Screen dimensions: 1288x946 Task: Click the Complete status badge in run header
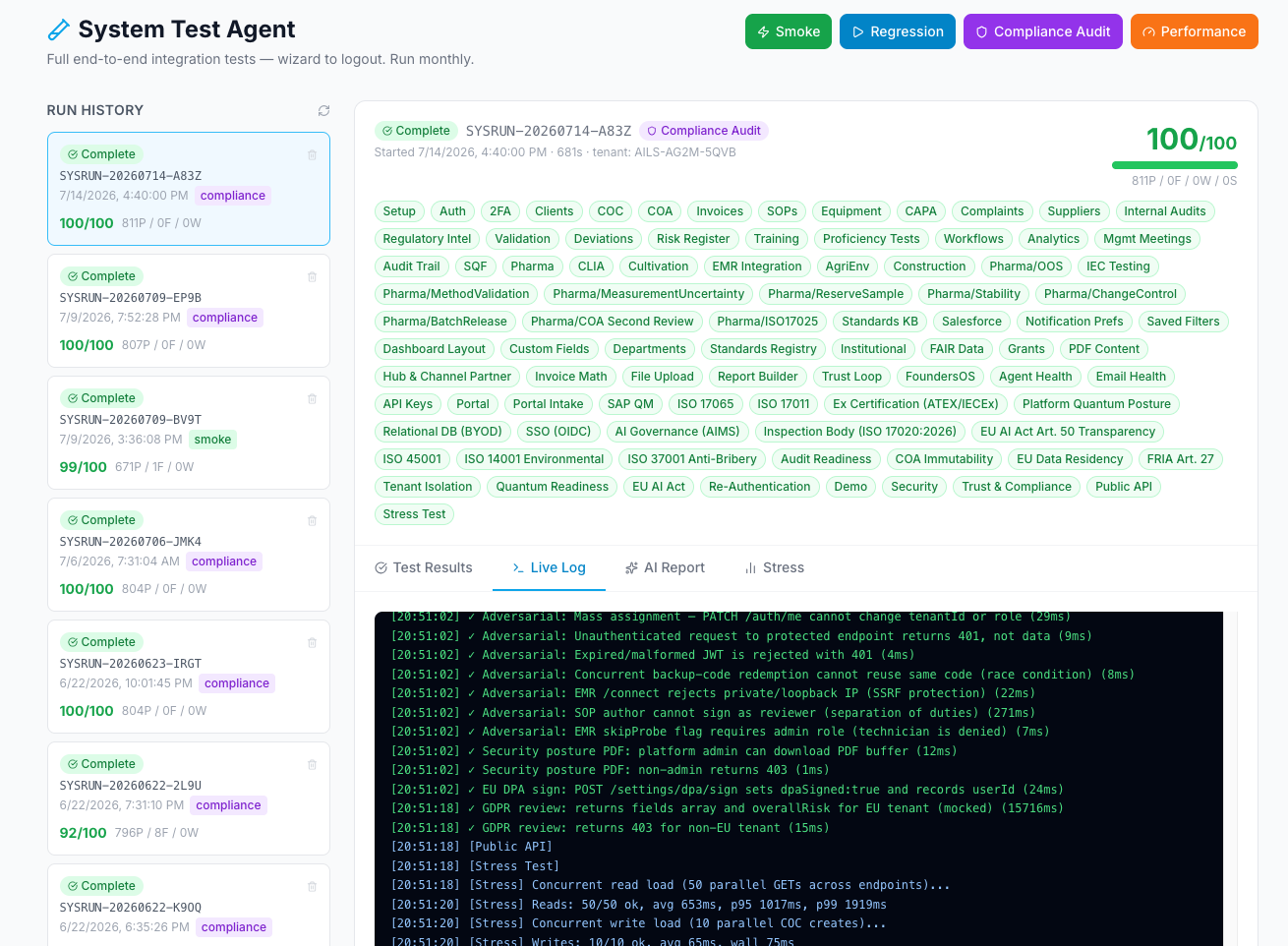coord(416,131)
